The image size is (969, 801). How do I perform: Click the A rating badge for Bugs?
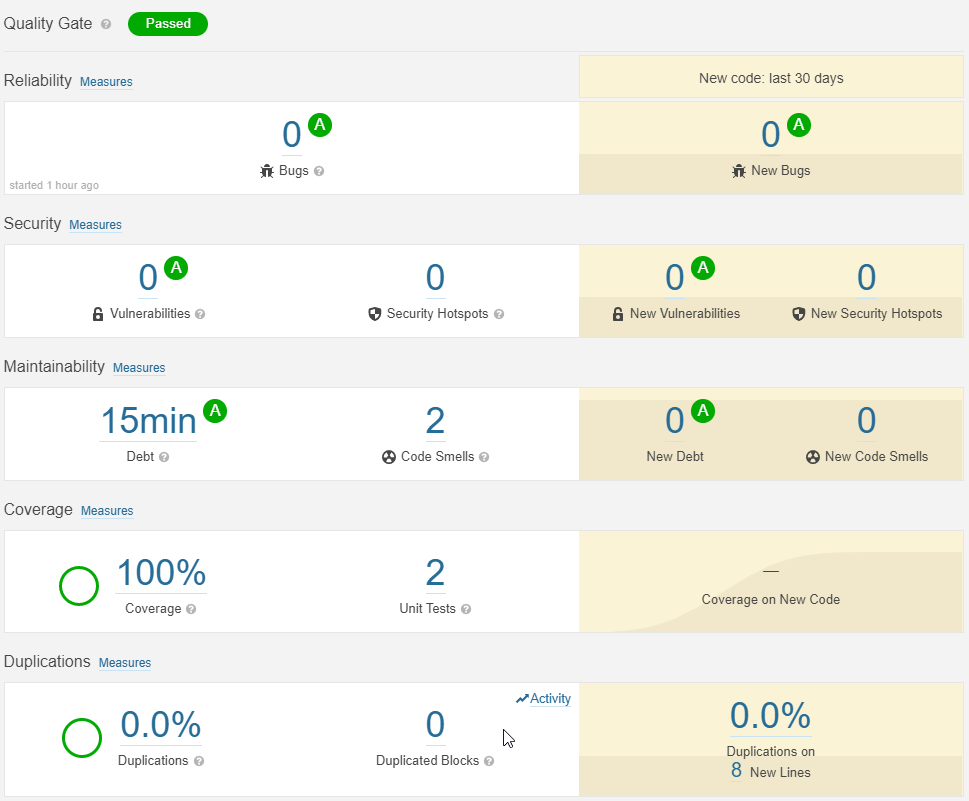319,125
